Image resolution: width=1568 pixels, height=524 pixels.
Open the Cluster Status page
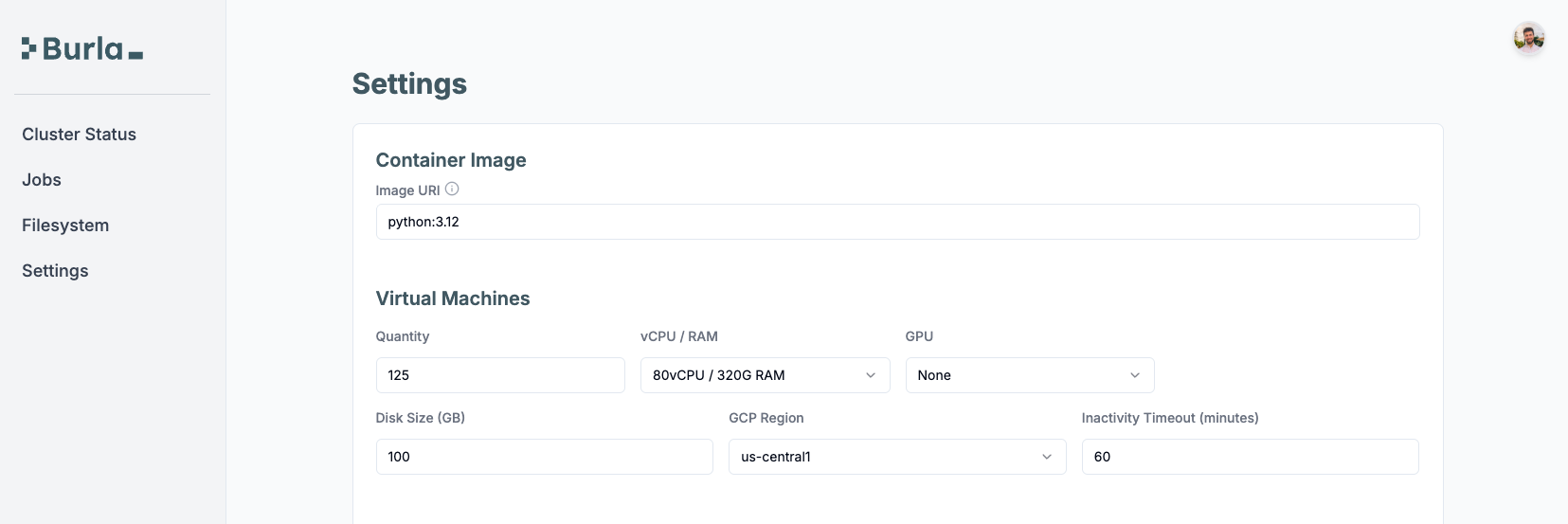pos(79,135)
